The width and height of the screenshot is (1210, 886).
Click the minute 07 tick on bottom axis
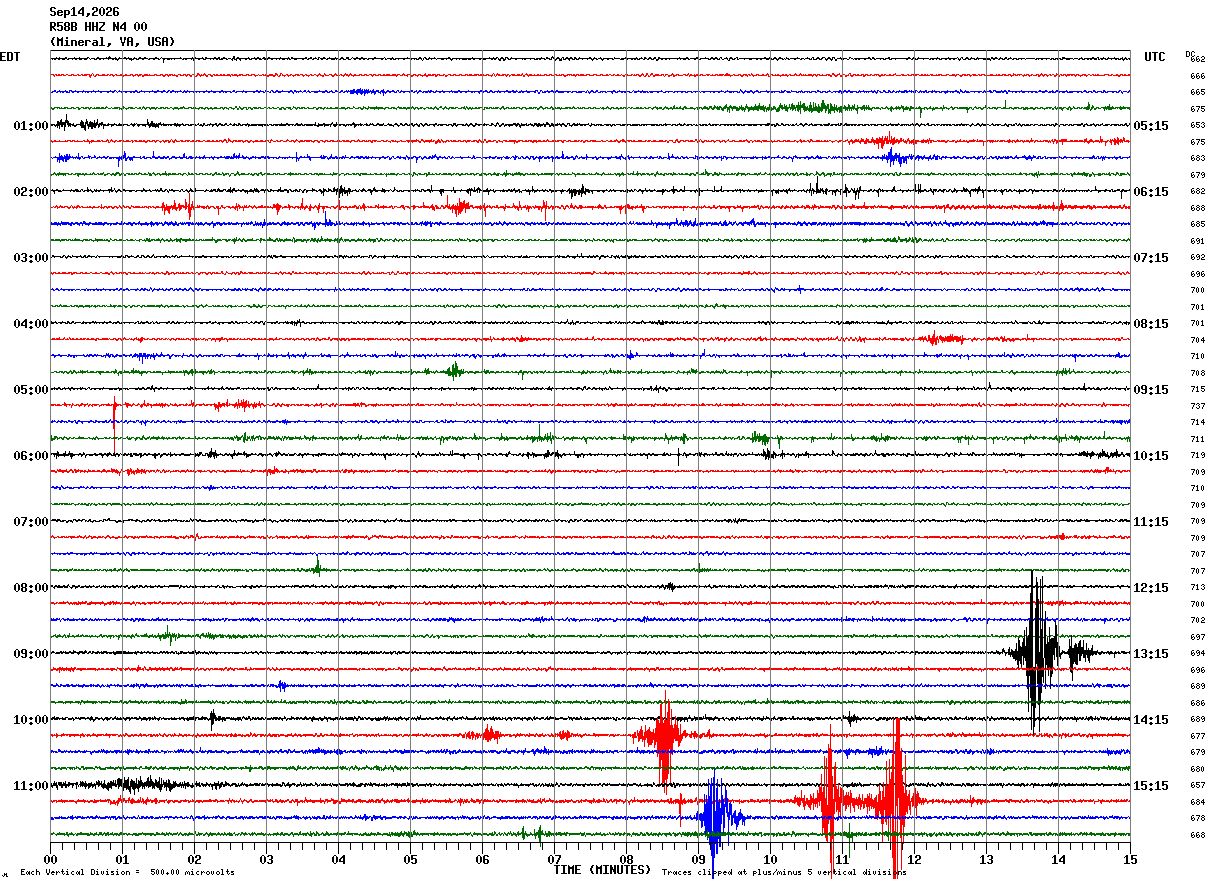[554, 859]
